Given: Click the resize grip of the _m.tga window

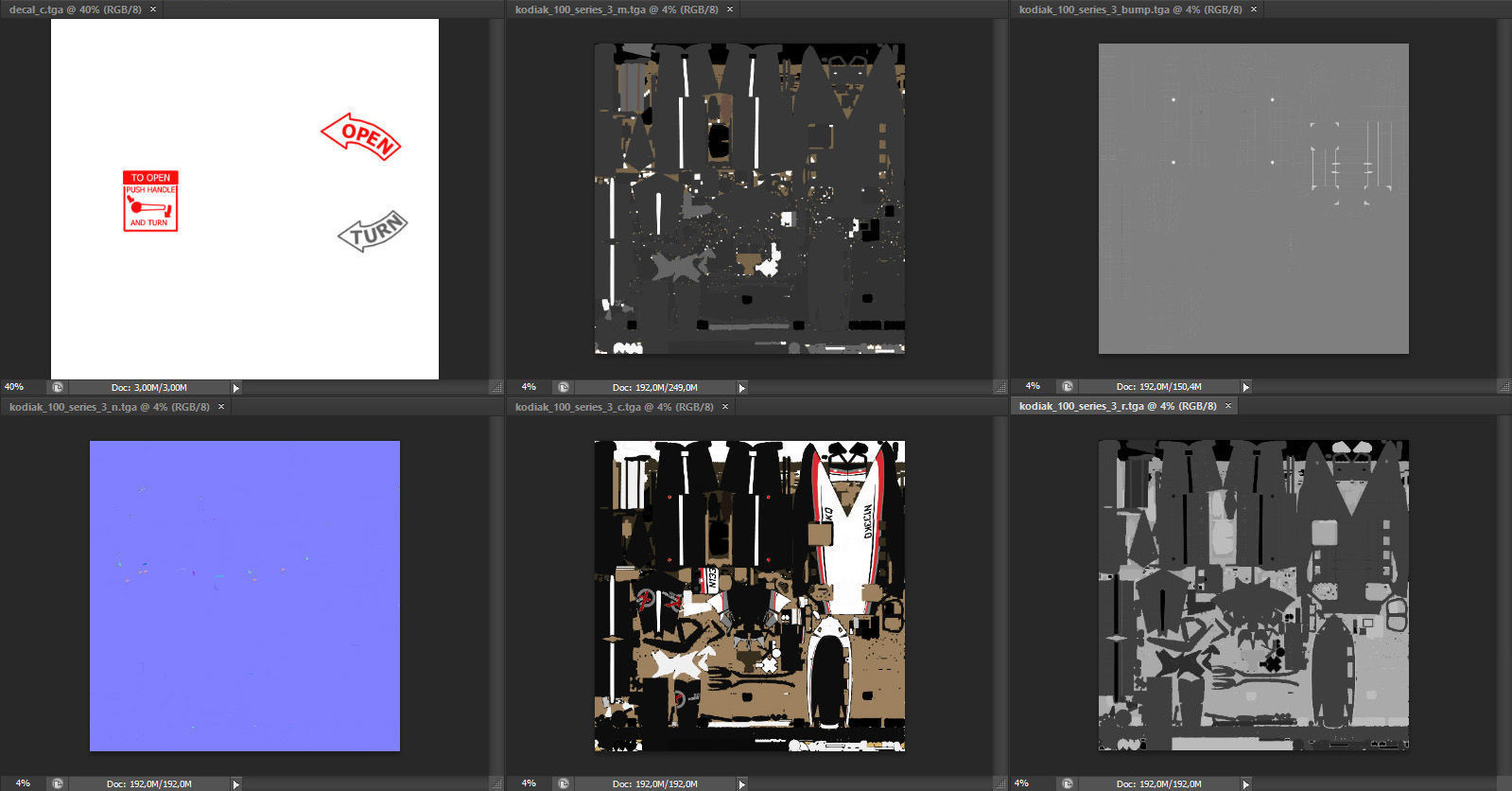Looking at the screenshot, I should click(x=1000, y=387).
